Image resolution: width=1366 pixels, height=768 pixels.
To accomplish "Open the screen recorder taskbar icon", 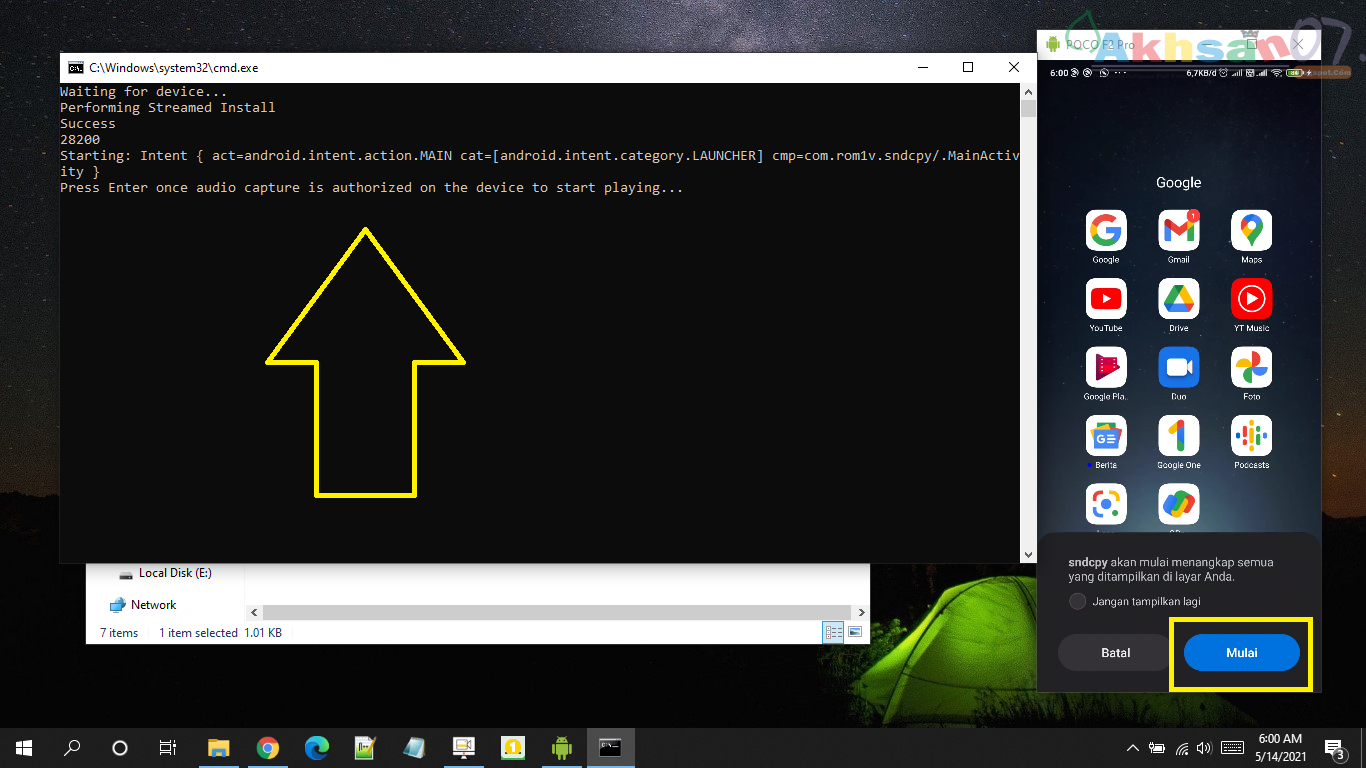I will pos(463,748).
